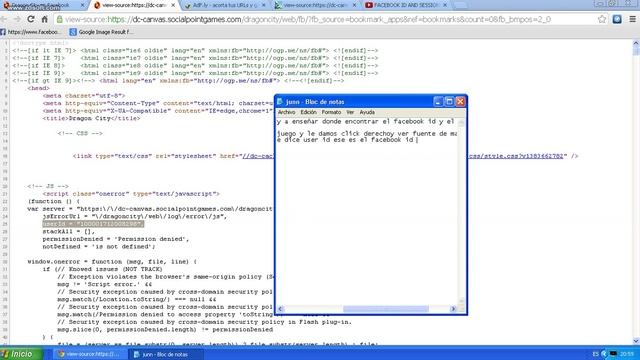
Task: Open the Chrome menu hamburger icon
Action: tap(632, 19)
